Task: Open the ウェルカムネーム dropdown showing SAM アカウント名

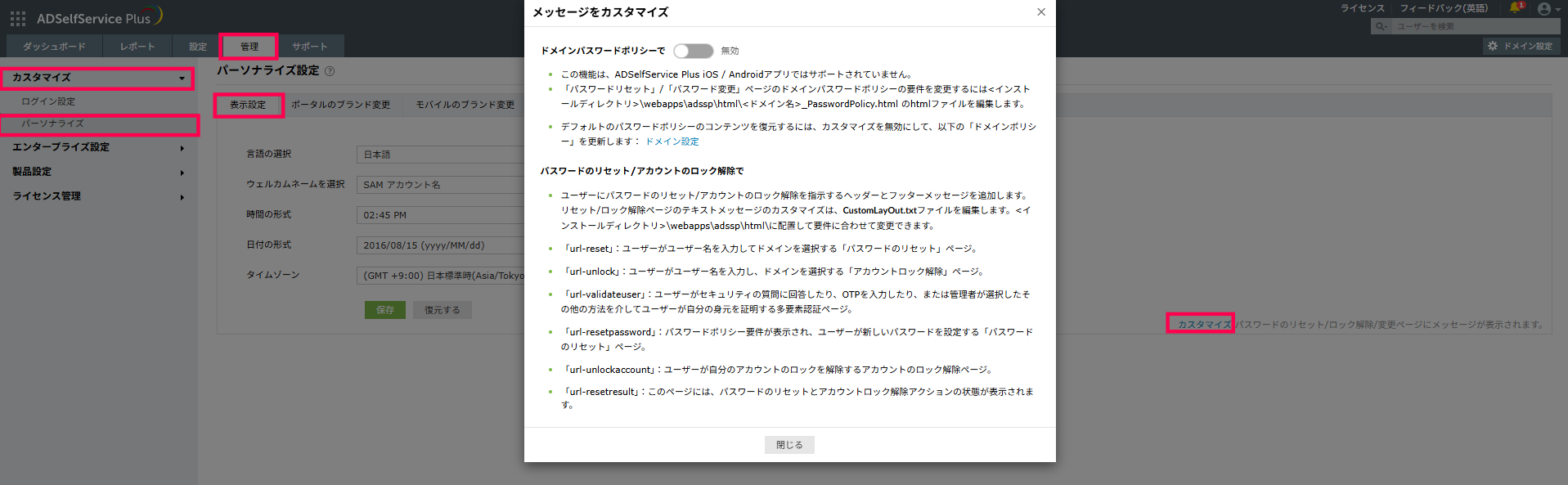Action: click(441, 185)
